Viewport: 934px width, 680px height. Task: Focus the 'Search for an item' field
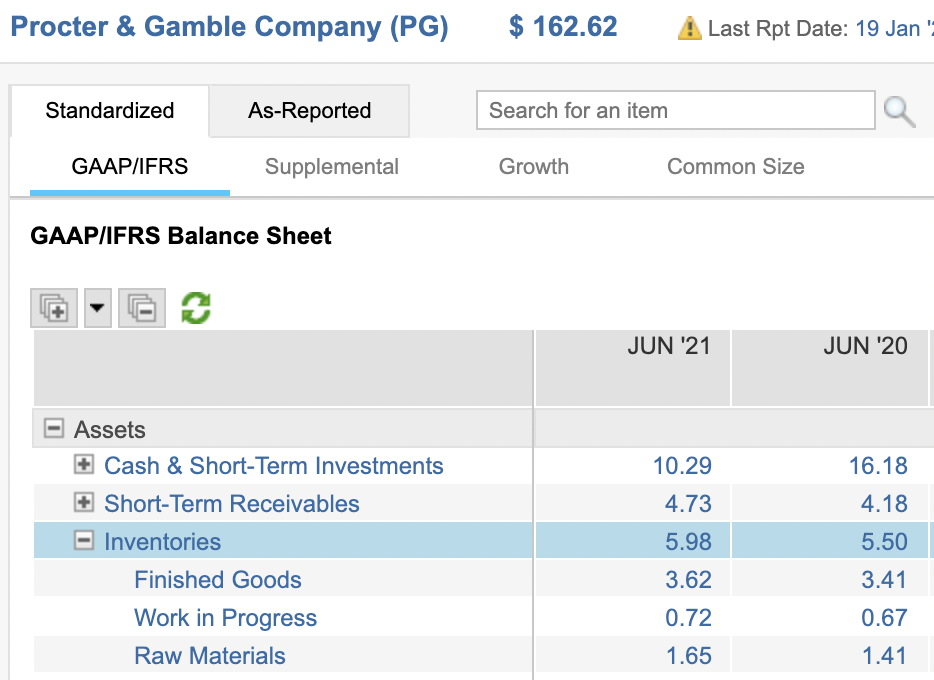click(x=675, y=111)
